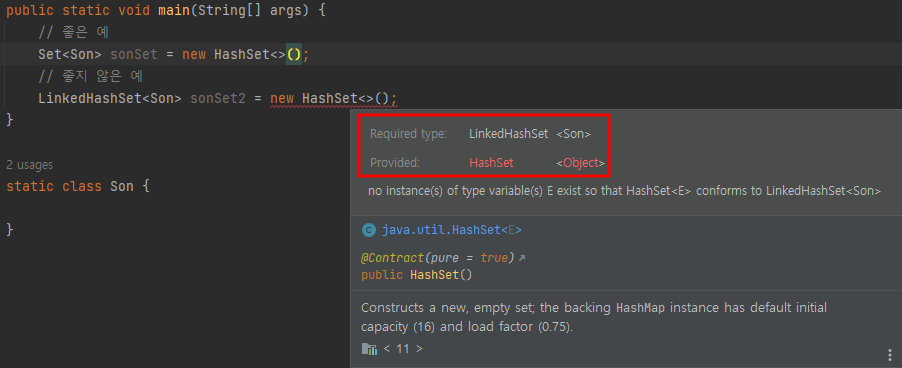Click the '// 좋은 예' comment

(x=73, y=33)
